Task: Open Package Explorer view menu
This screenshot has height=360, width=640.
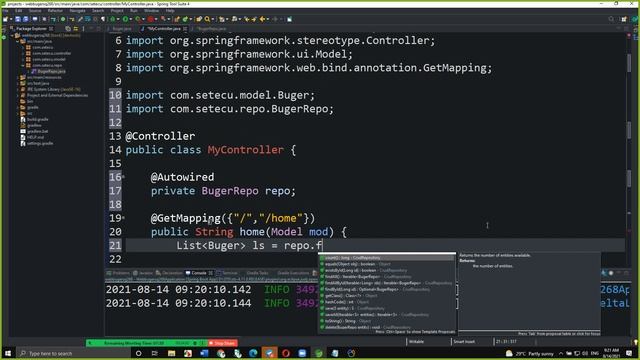Action: click(x=83, y=29)
